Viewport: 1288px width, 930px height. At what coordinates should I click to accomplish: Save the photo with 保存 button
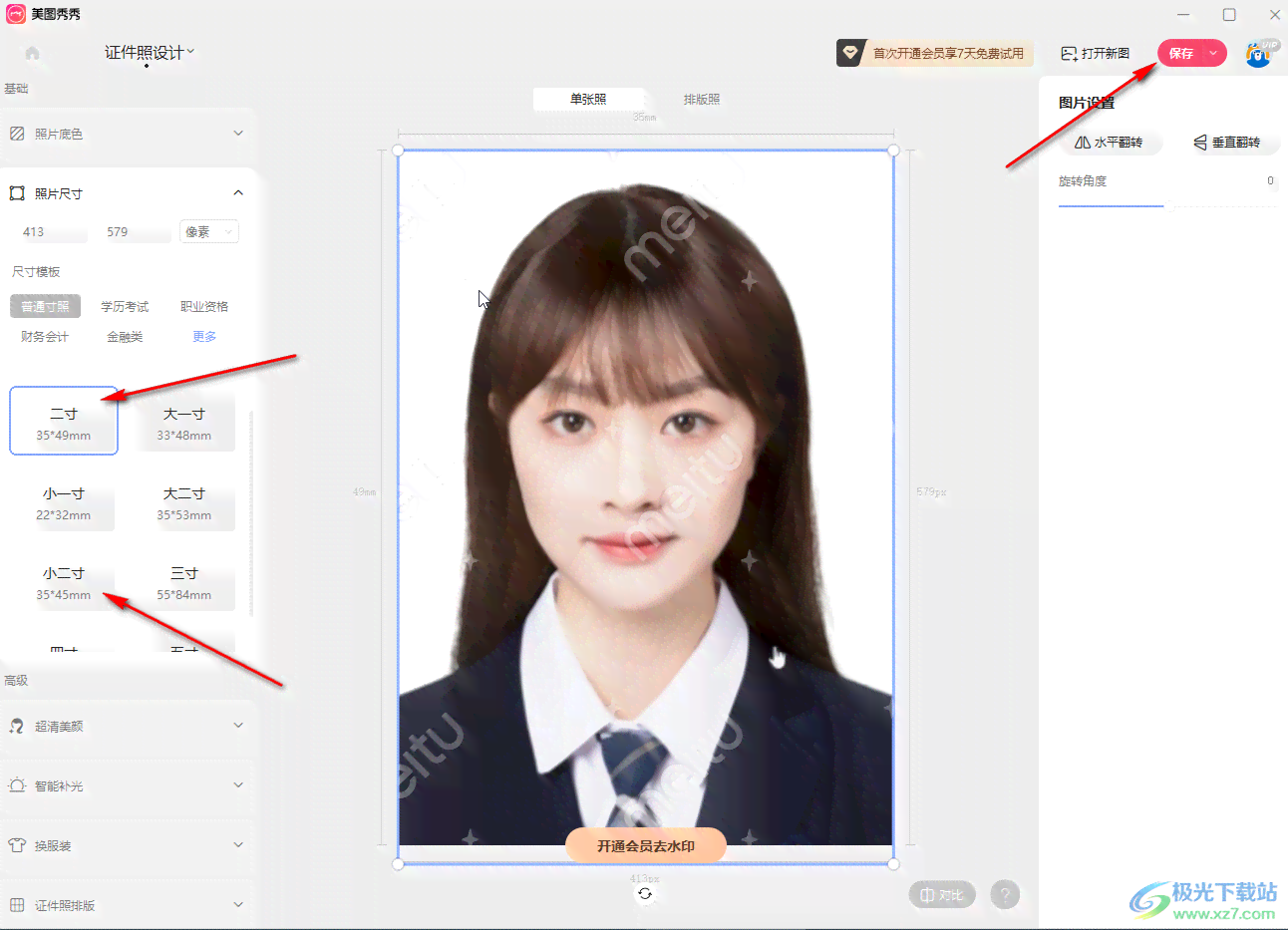click(x=1181, y=53)
